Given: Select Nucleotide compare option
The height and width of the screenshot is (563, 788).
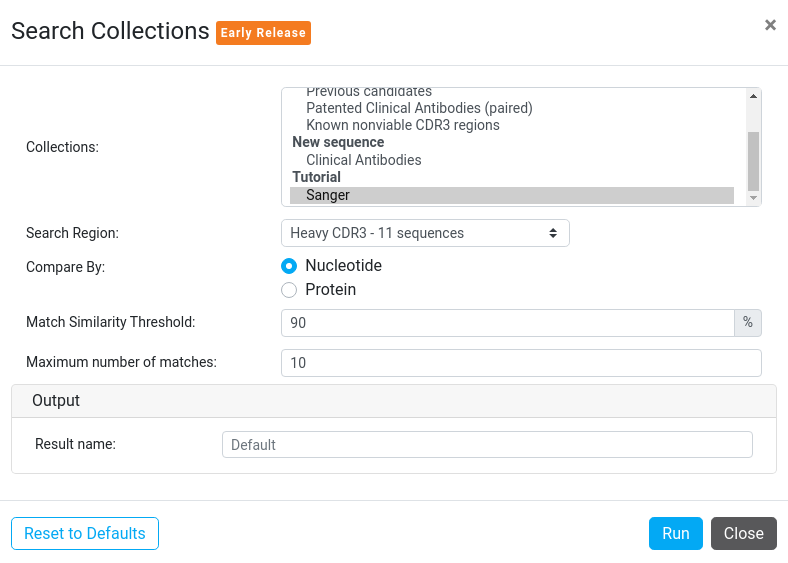Looking at the screenshot, I should pyautogui.click(x=289, y=266).
